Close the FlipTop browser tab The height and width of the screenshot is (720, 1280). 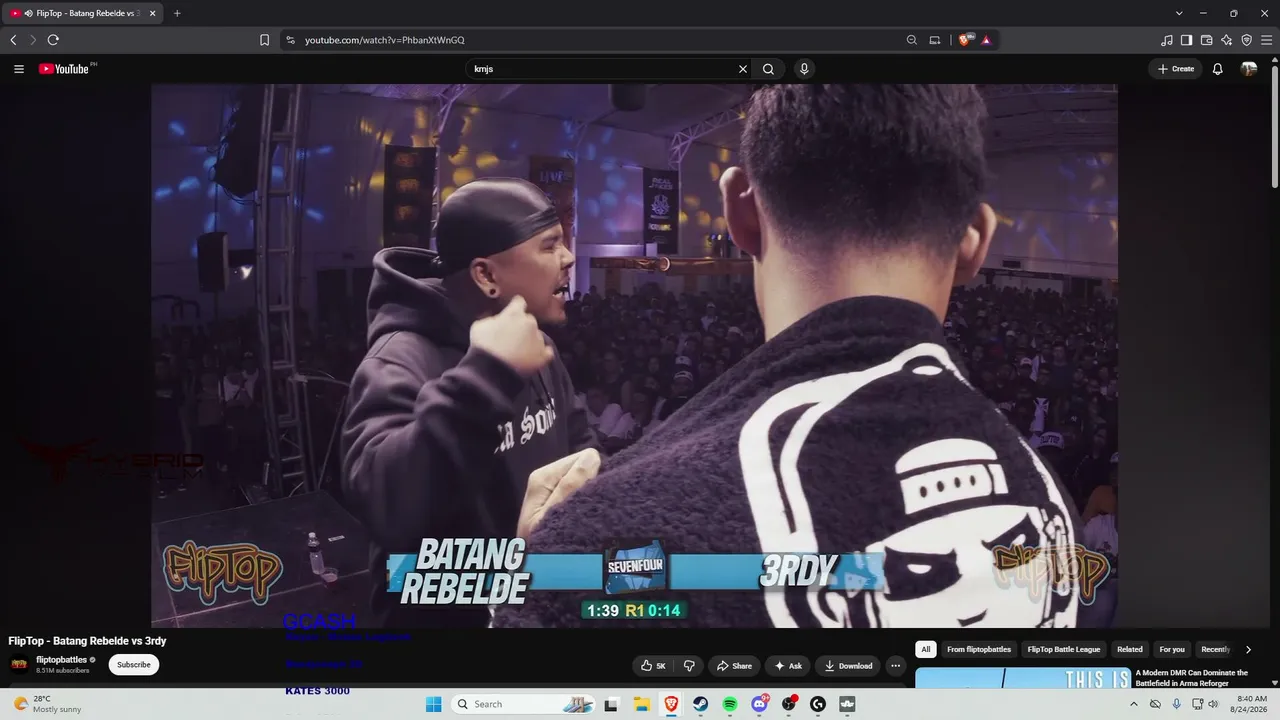[154, 13]
